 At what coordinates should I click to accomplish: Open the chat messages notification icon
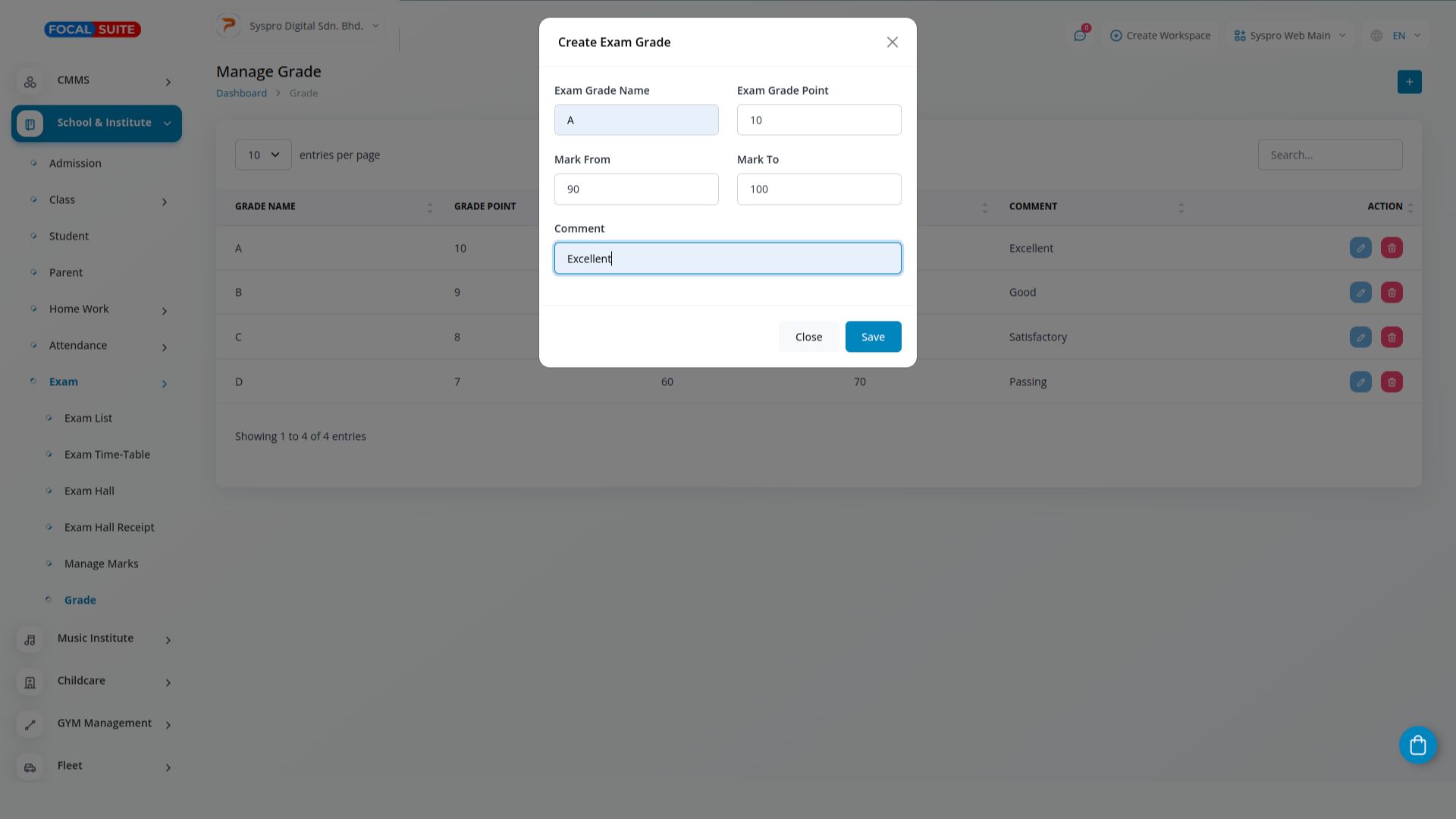pos(1080,36)
